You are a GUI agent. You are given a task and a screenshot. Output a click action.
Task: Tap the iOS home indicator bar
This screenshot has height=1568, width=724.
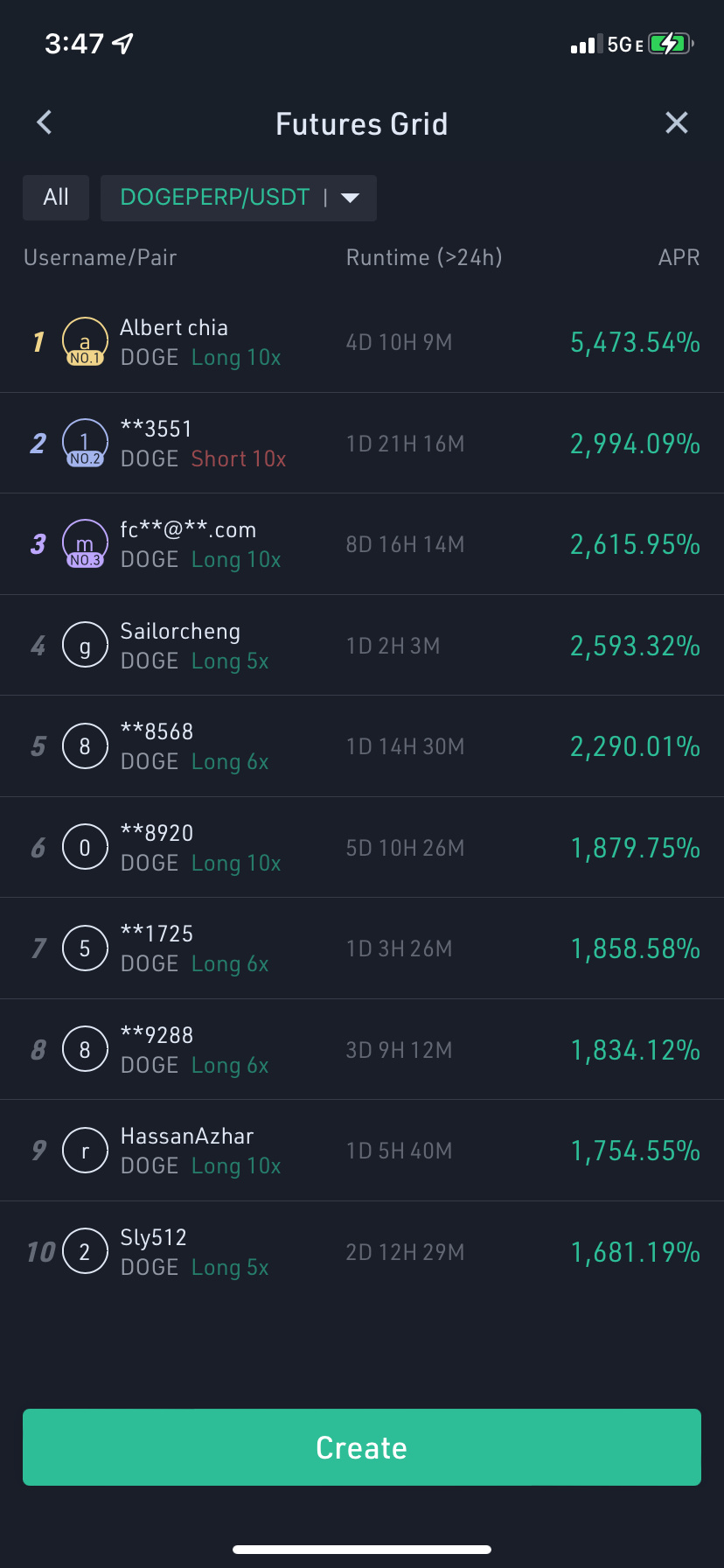(362, 1550)
